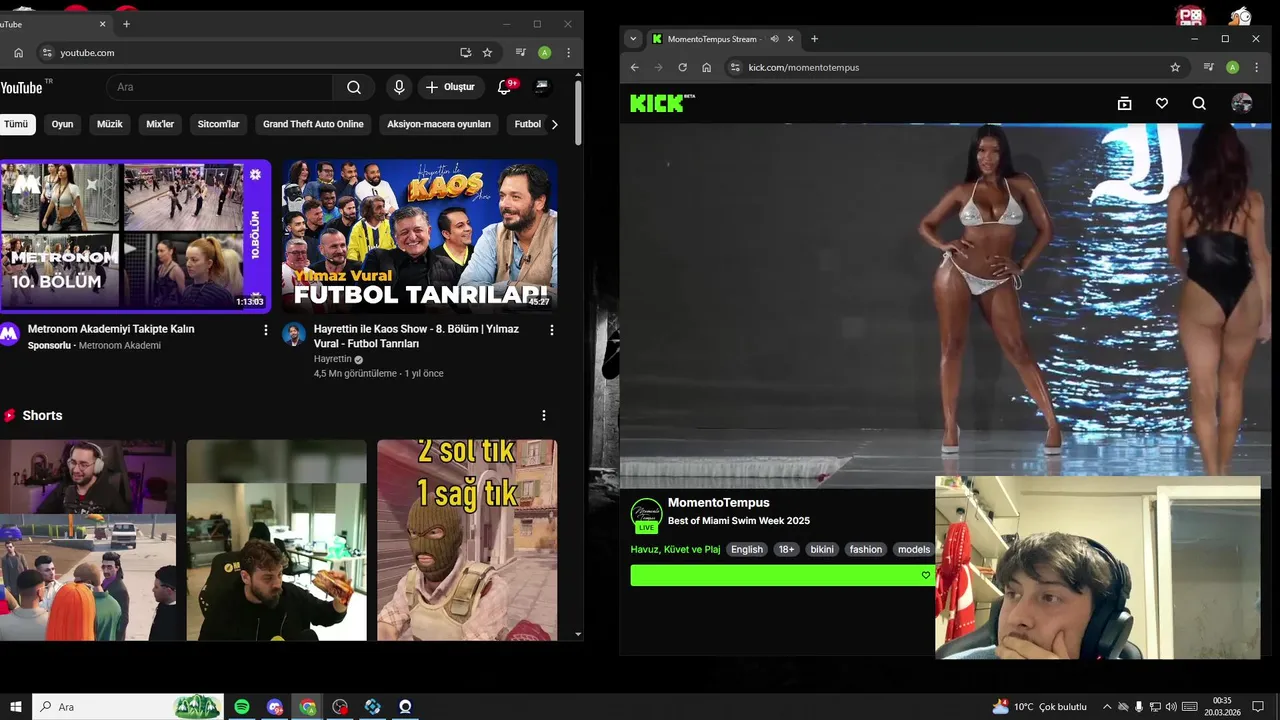Click the 'Oluştur' create button
Image resolution: width=1280 pixels, height=720 pixels.
click(x=451, y=87)
